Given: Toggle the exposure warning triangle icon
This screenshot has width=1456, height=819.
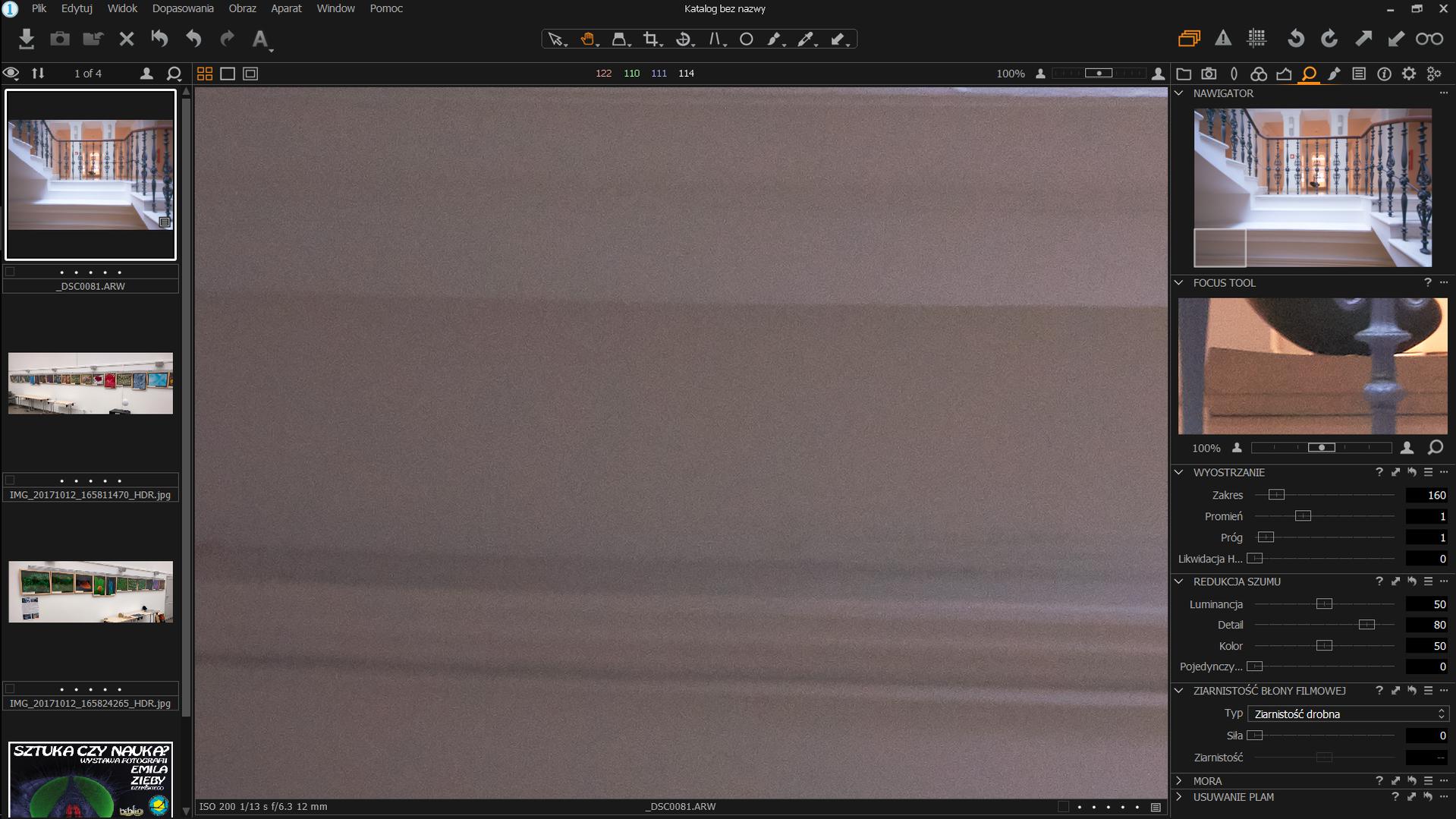Looking at the screenshot, I should (1223, 39).
